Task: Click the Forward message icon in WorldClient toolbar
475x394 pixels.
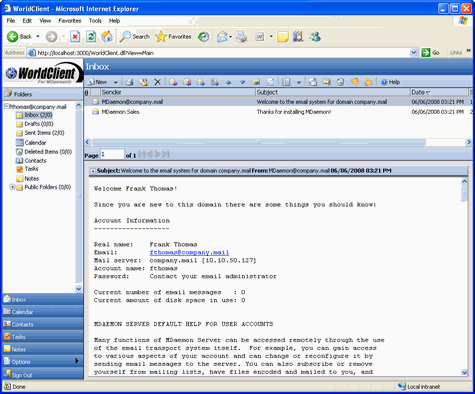Action: click(201, 82)
